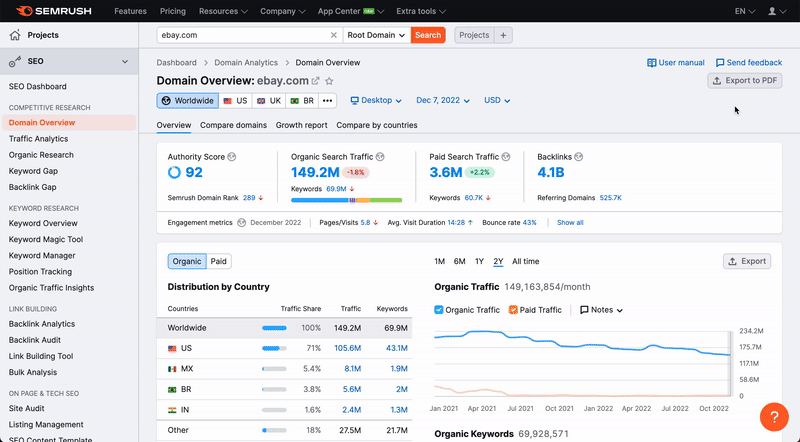Click the US flag icon in table
The image size is (800, 442).
coord(172,349)
